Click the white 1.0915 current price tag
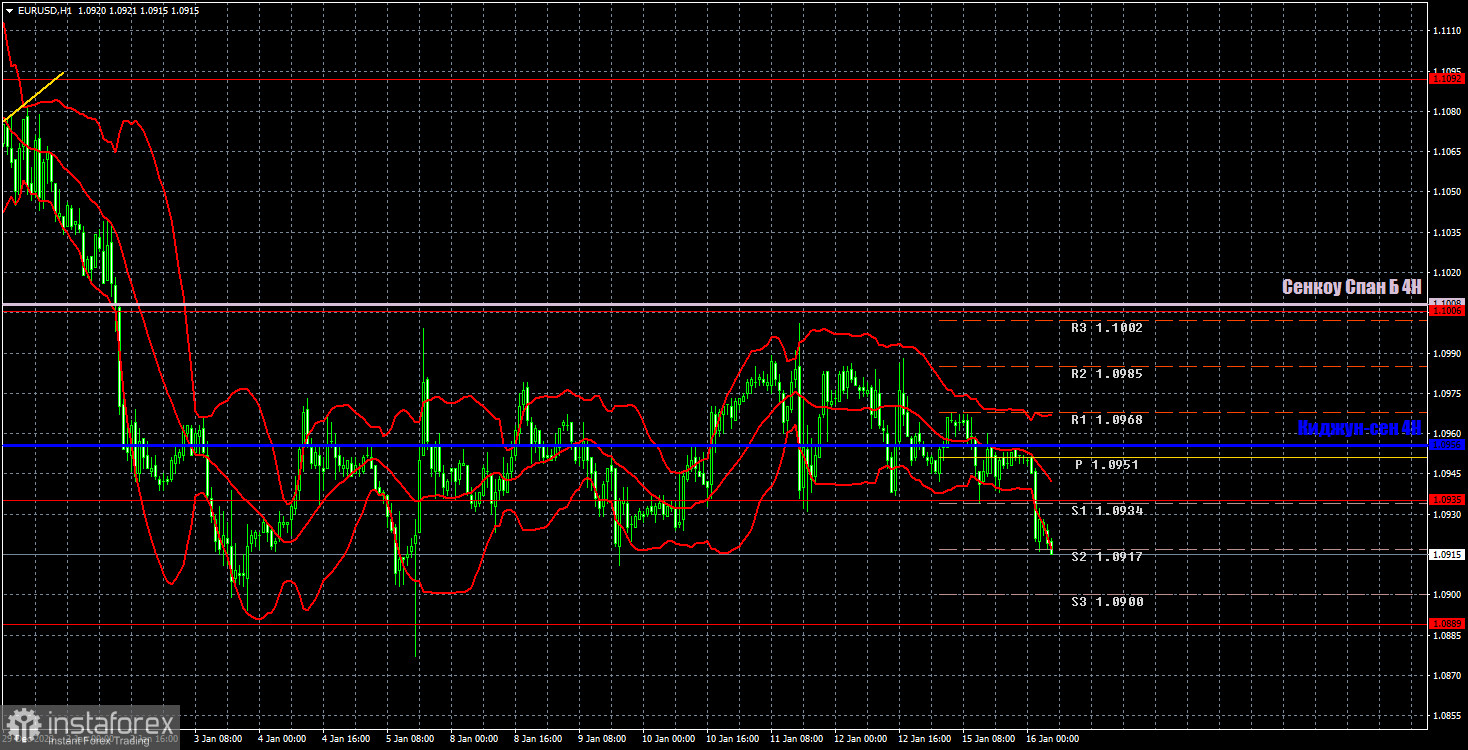This screenshot has height=750, width=1468. click(1448, 554)
